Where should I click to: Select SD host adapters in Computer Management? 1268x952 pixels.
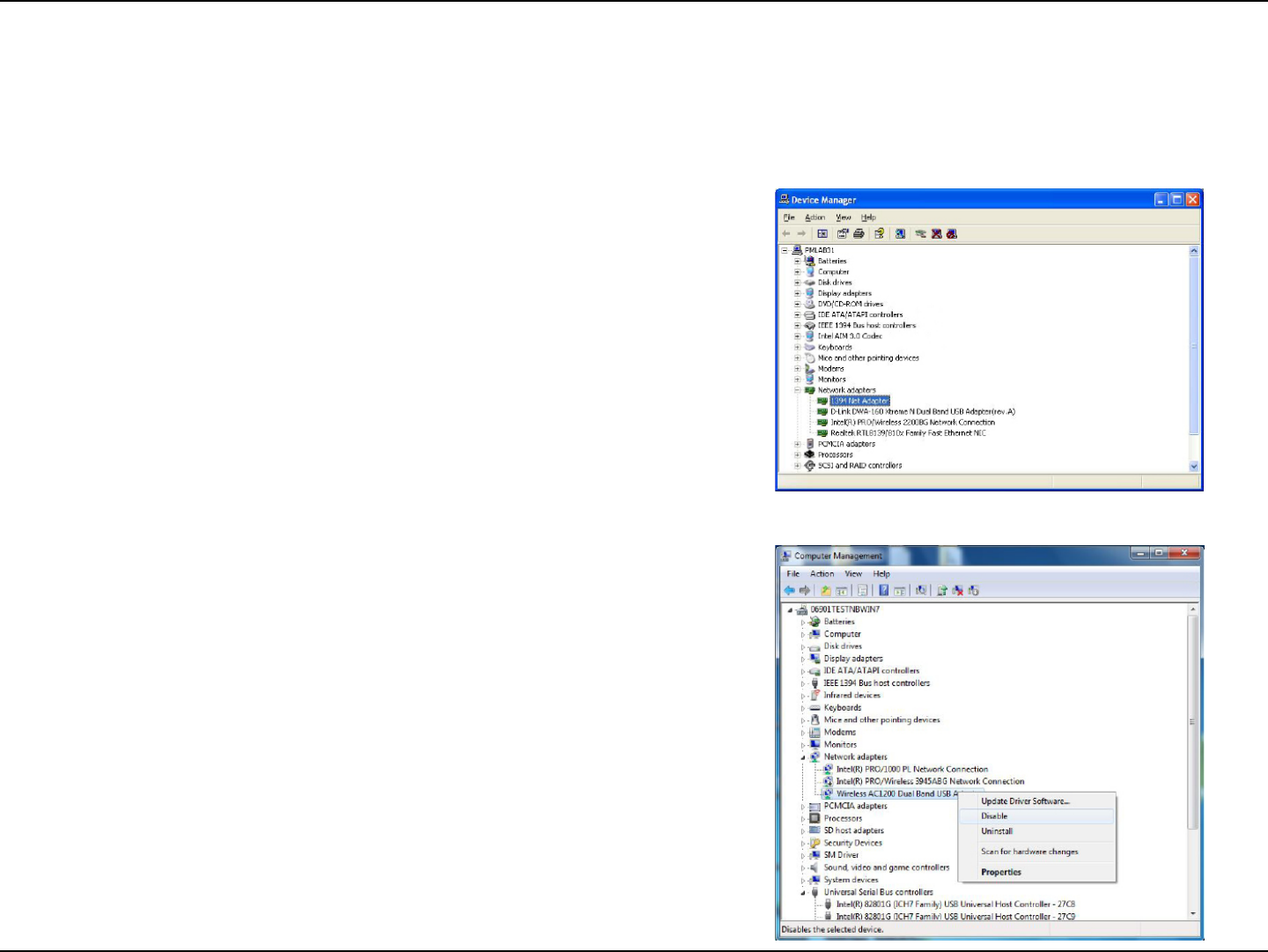click(854, 831)
